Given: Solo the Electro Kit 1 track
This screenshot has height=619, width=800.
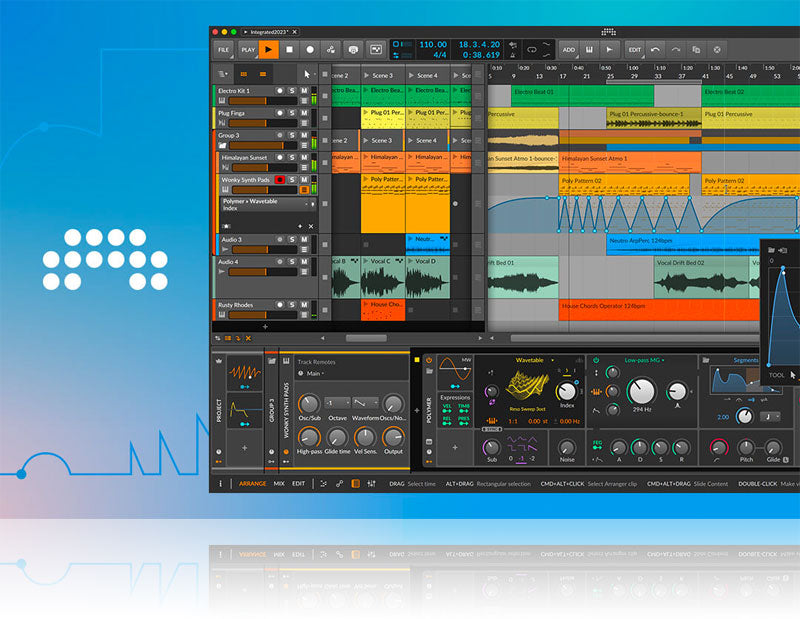Looking at the screenshot, I should point(292,90).
